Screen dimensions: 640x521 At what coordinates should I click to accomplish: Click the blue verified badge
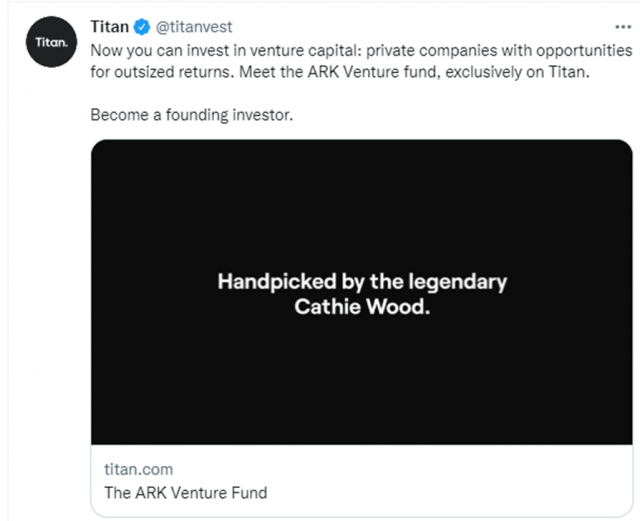pyautogui.click(x=143, y=27)
